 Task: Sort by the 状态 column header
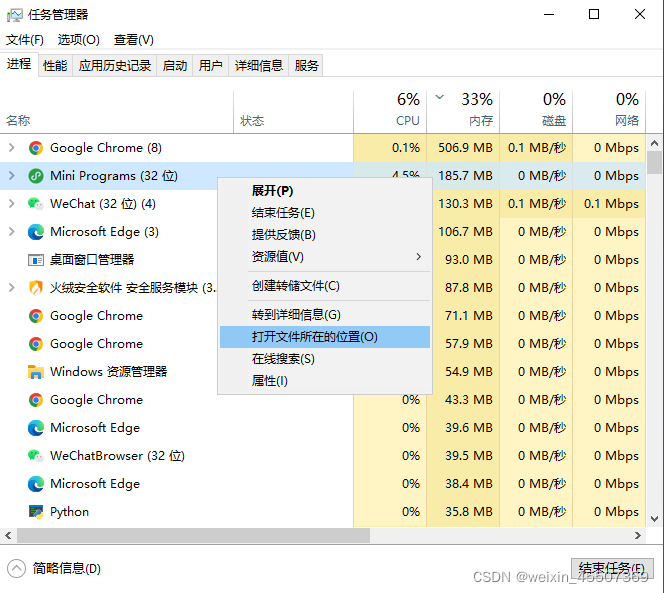coord(293,112)
